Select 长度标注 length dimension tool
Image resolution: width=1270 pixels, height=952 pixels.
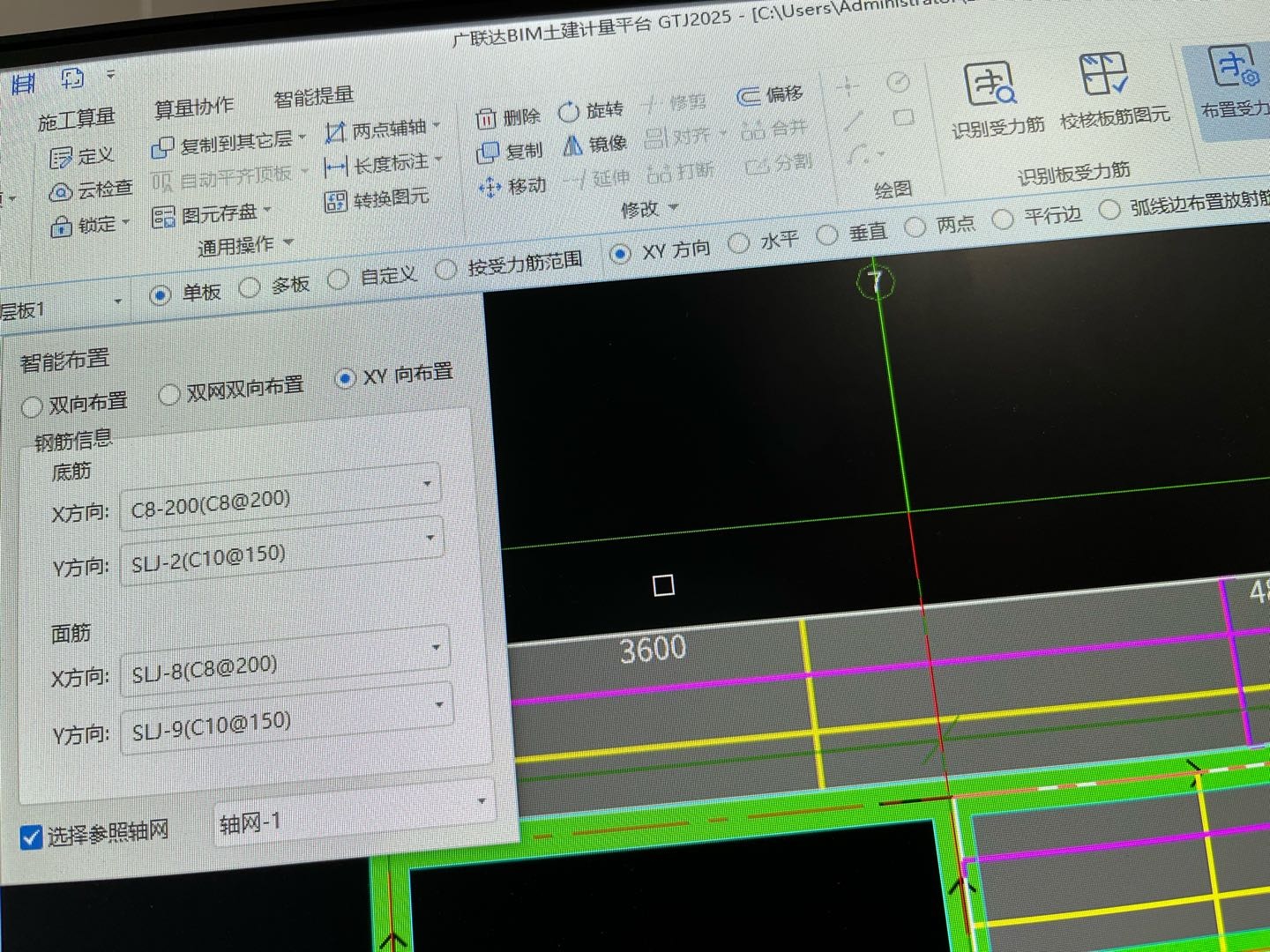tap(382, 165)
